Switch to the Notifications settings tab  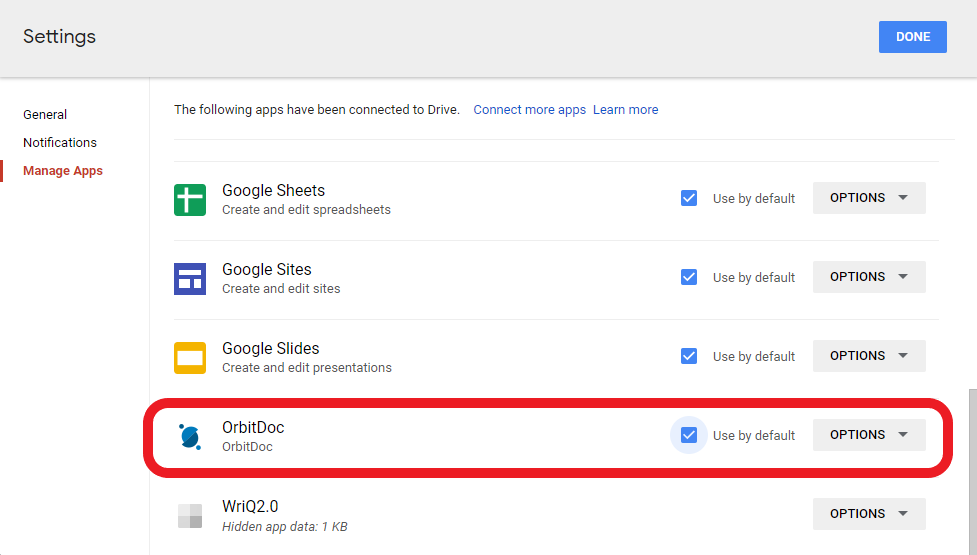[x=60, y=143]
